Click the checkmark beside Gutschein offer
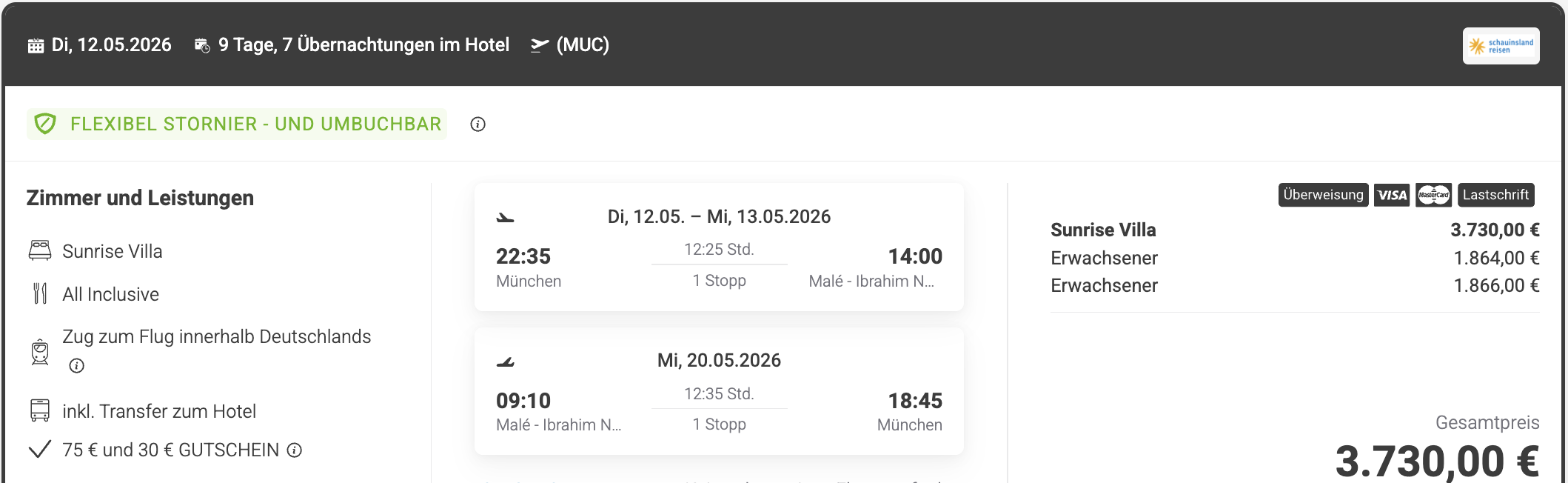Screen dimensions: 1568x483 pyautogui.click(x=40, y=450)
